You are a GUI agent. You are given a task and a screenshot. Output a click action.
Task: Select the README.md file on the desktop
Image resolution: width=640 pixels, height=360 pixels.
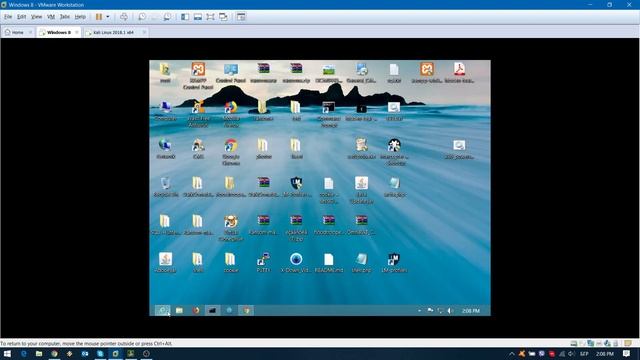[x=329, y=262]
